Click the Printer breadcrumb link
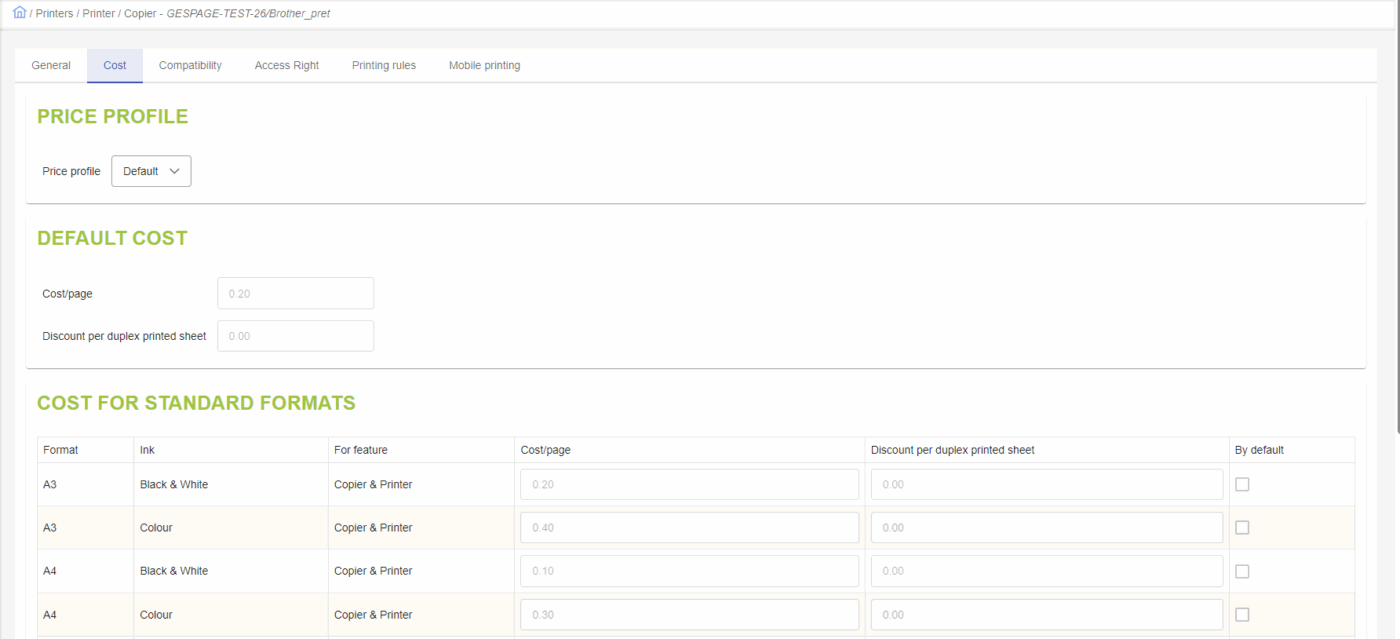The height and width of the screenshot is (639, 1400). click(x=99, y=14)
